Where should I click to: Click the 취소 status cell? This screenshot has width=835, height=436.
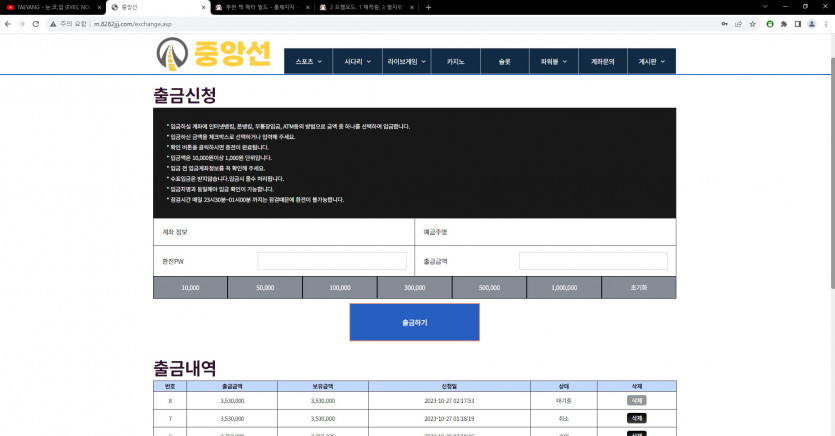[563, 419]
